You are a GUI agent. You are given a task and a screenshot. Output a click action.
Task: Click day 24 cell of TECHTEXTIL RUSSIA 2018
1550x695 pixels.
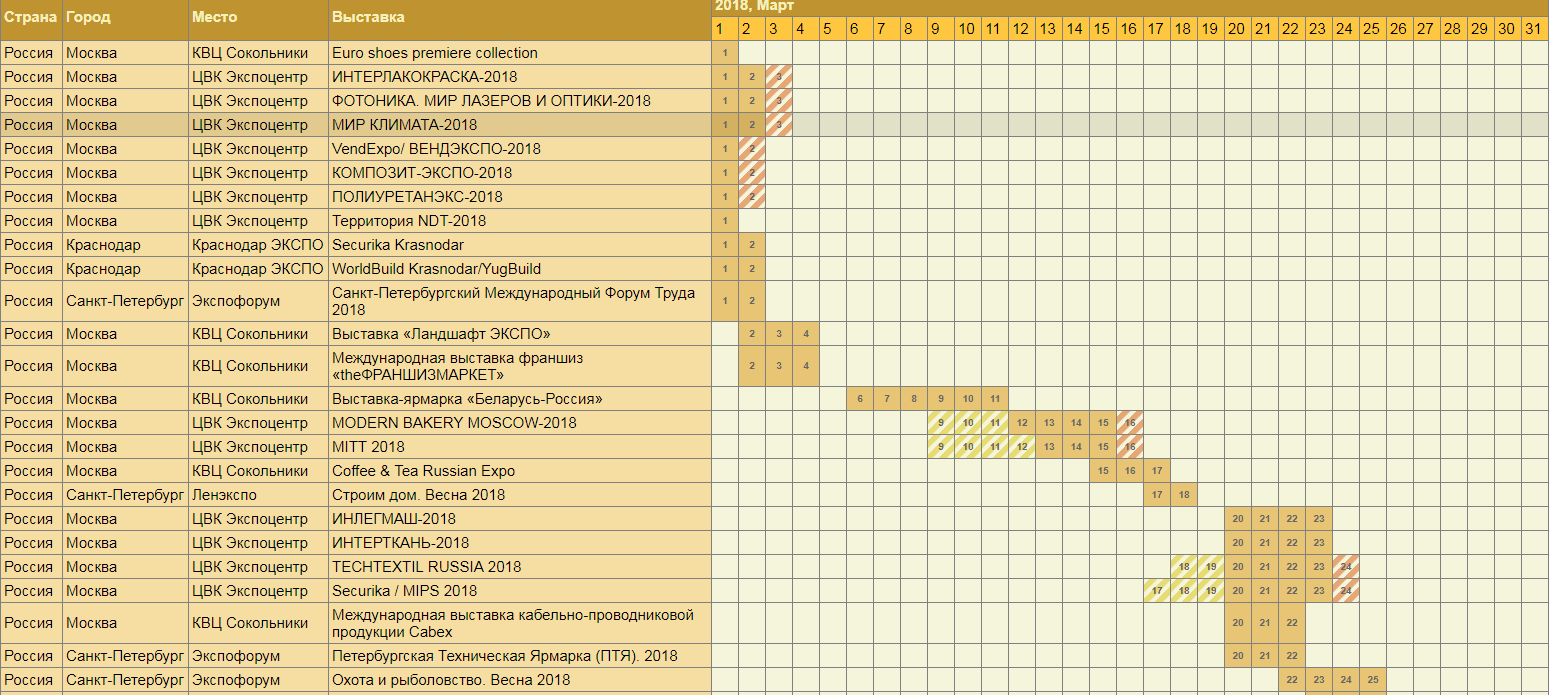(1345, 567)
